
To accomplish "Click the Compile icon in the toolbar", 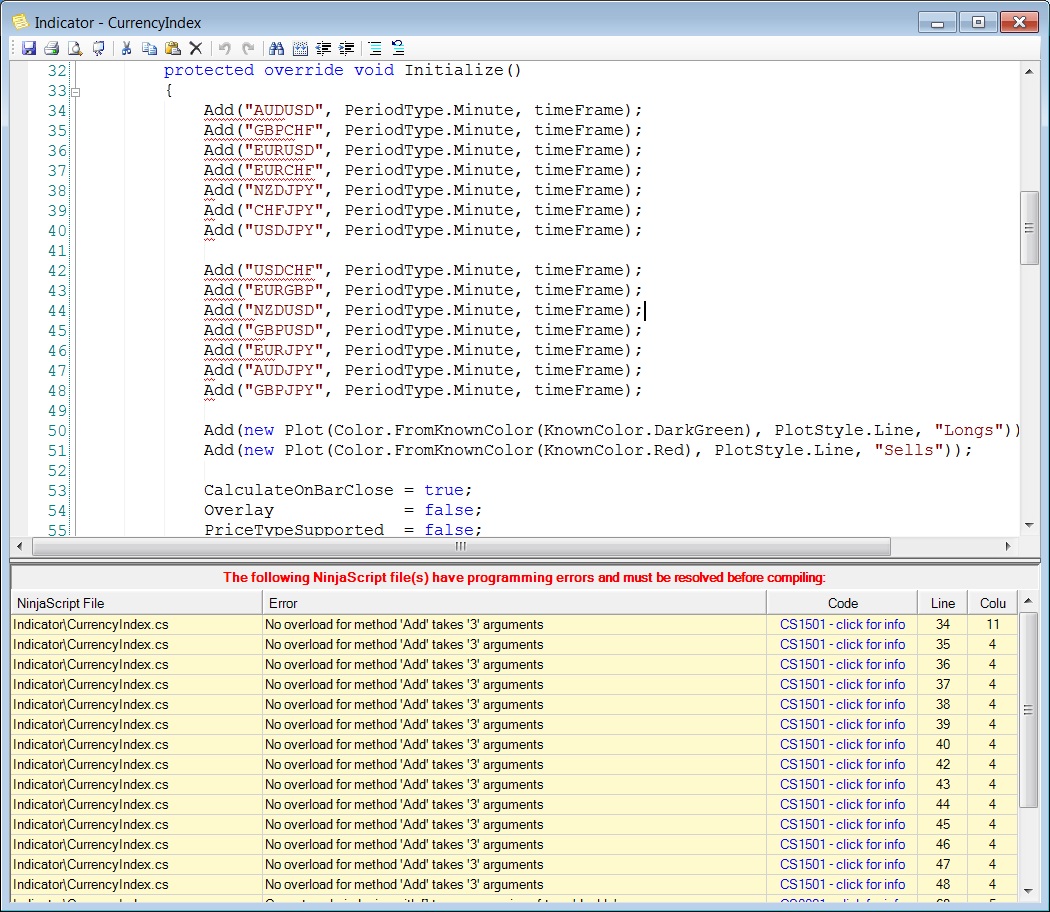I will [98, 48].
